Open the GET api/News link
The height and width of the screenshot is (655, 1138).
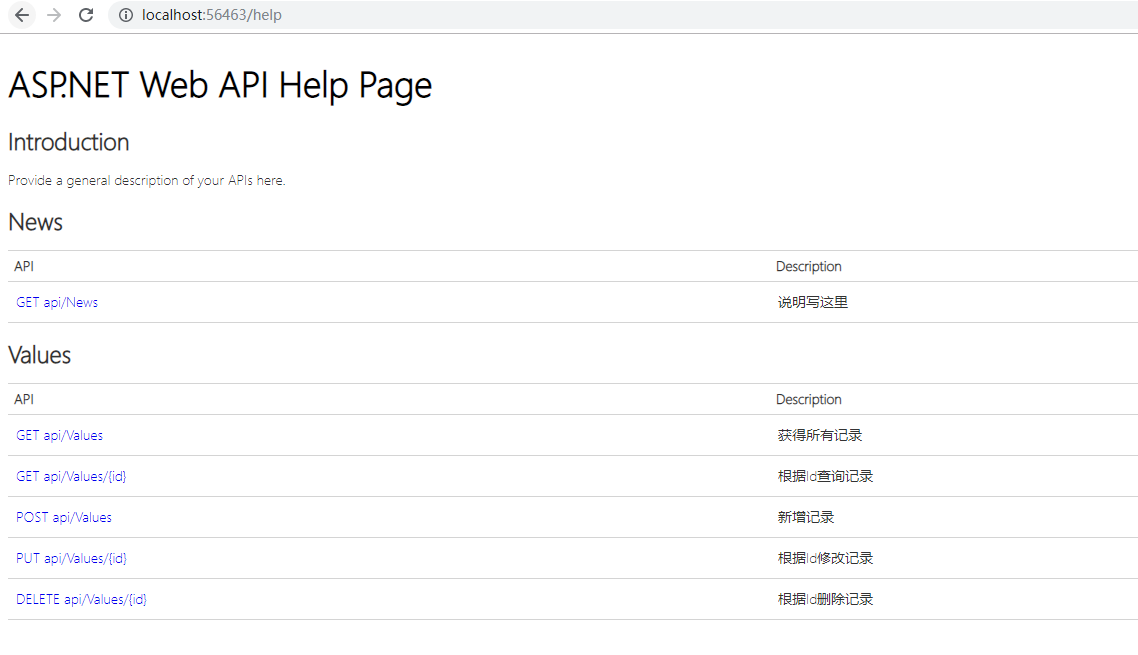click(57, 303)
